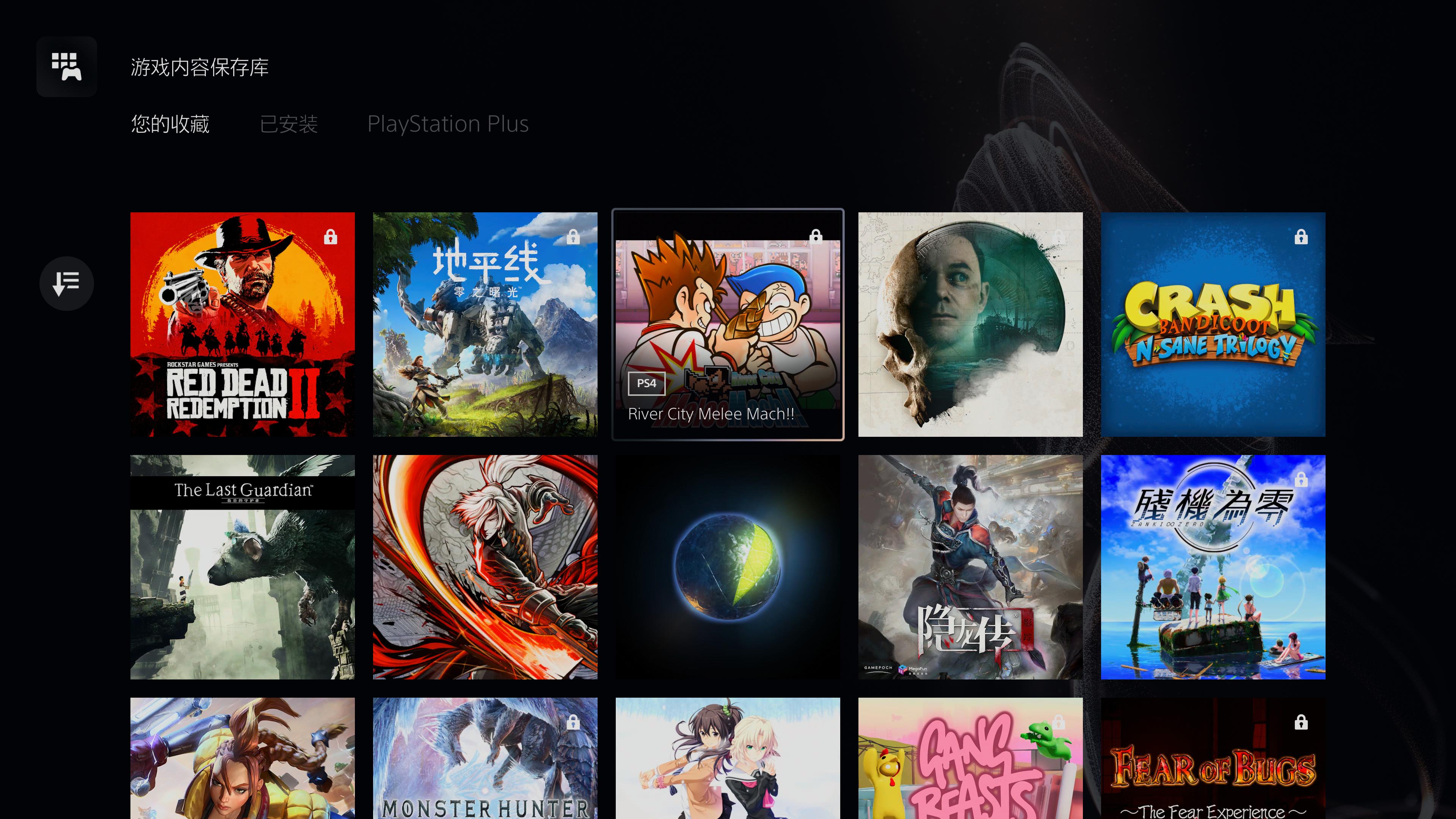Open the 殘機為零 Zanki Zero tile
This screenshot has height=819, width=1456.
[x=1213, y=567]
